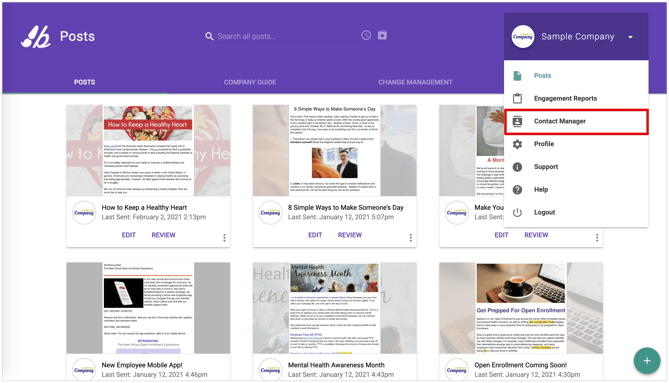Image resolution: width=669 pixels, height=383 pixels.
Task: Click the Support info icon
Action: point(517,167)
